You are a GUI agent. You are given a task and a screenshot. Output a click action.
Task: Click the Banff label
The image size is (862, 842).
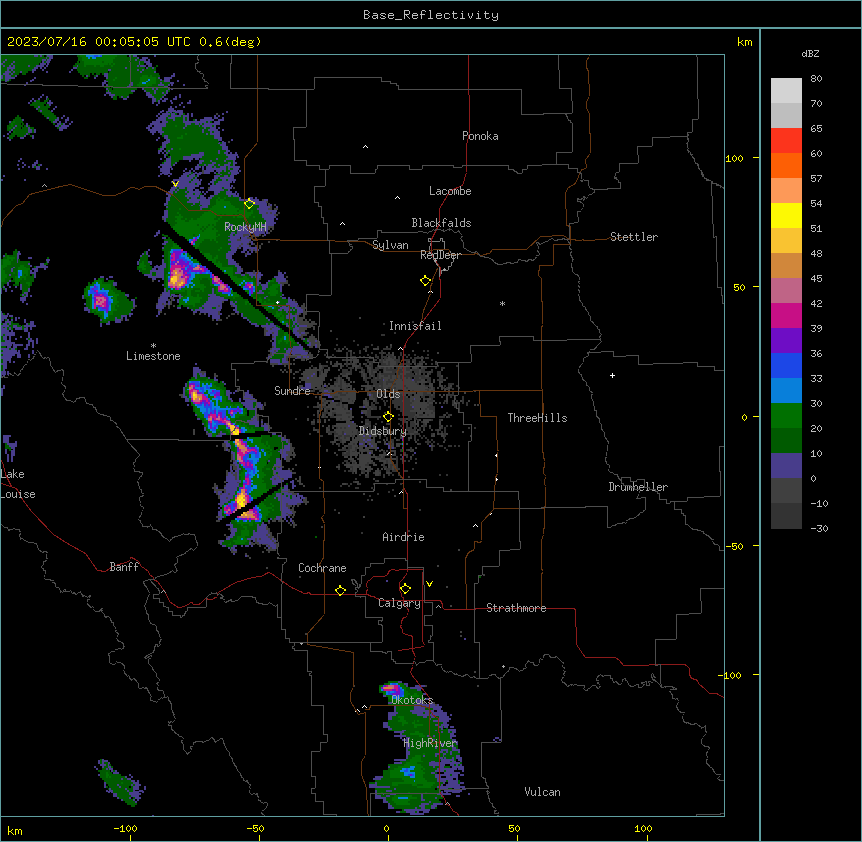124,567
